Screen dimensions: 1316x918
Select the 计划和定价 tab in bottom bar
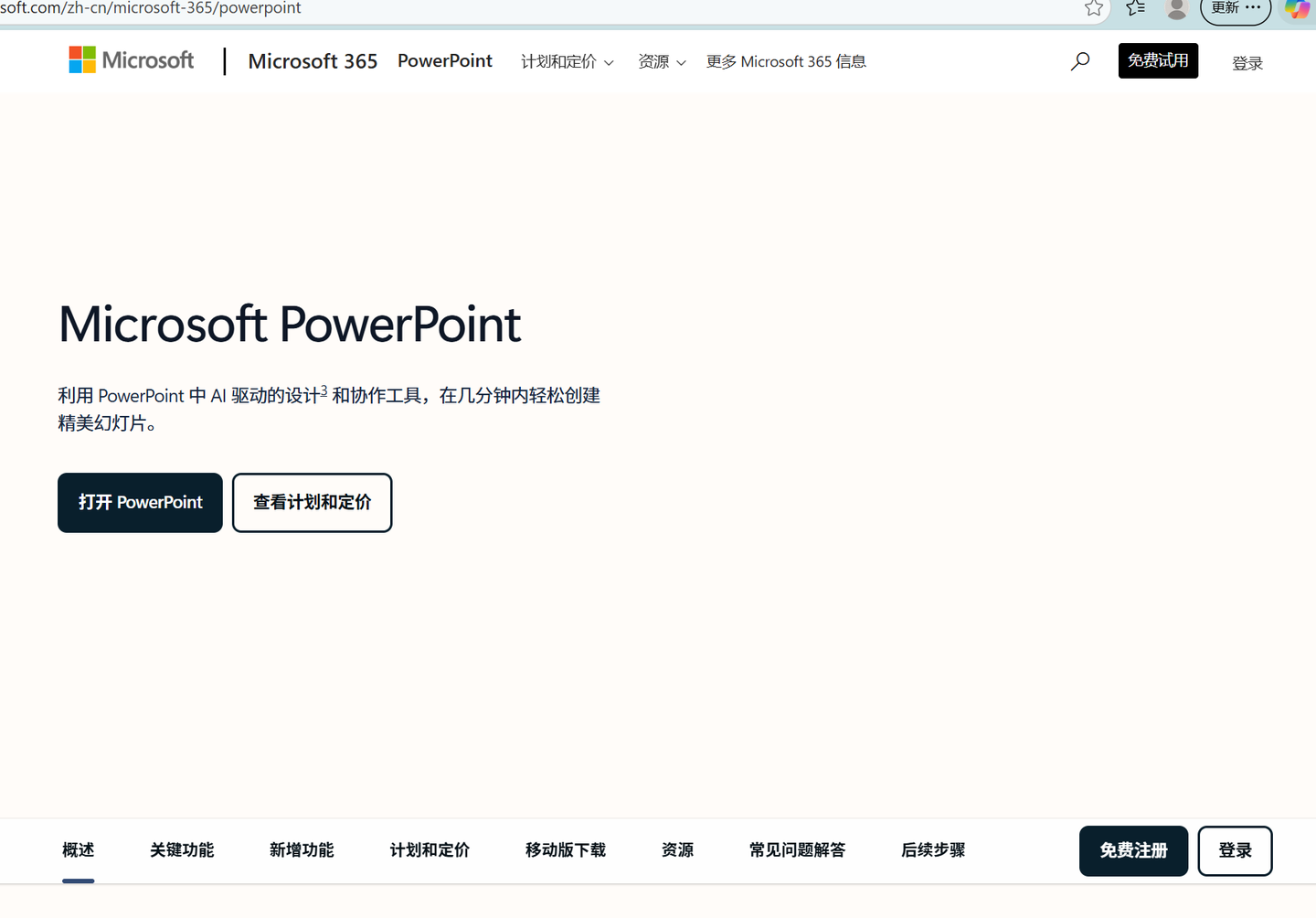[430, 850]
